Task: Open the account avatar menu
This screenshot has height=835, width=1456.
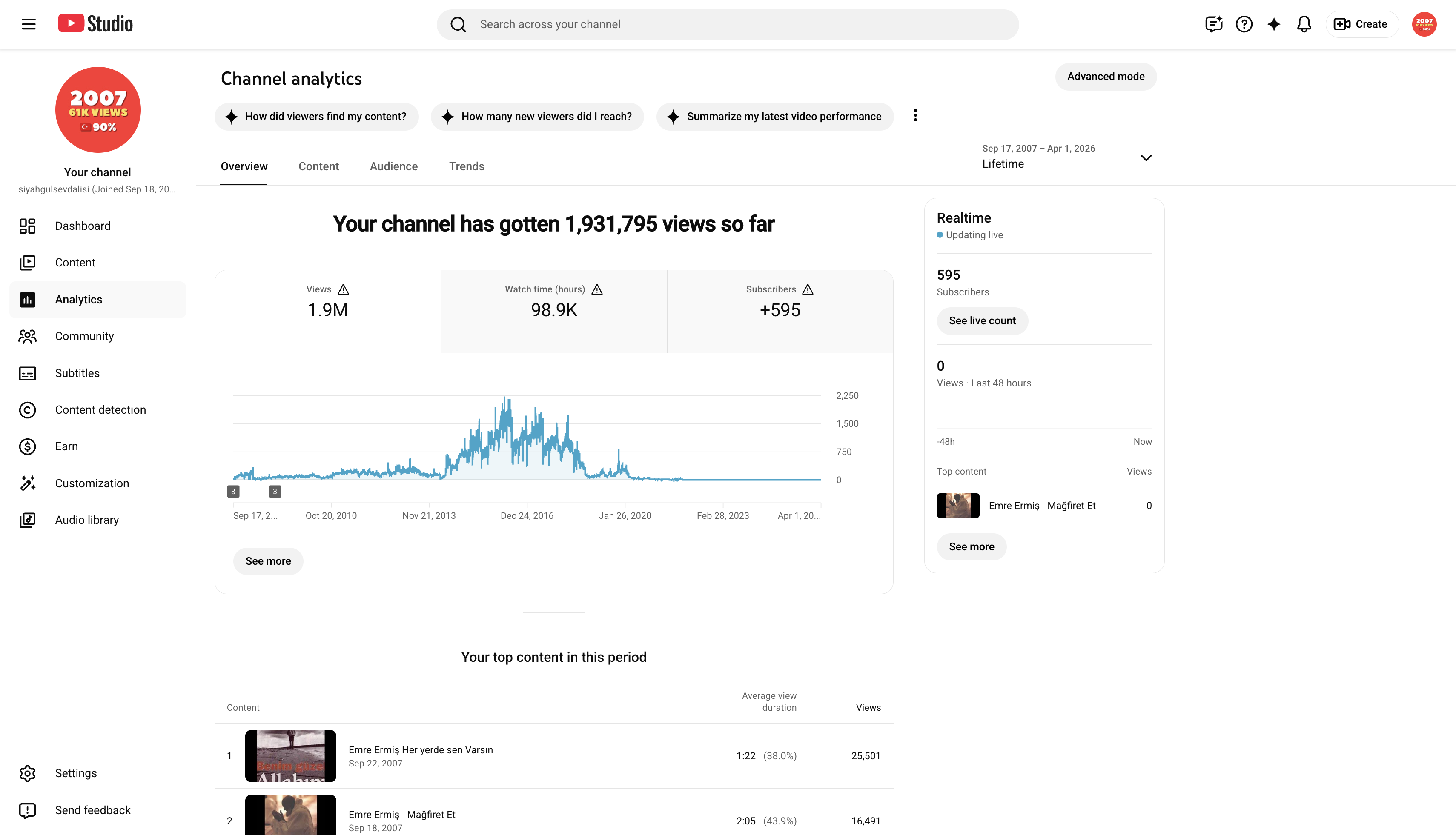Action: click(x=1424, y=24)
